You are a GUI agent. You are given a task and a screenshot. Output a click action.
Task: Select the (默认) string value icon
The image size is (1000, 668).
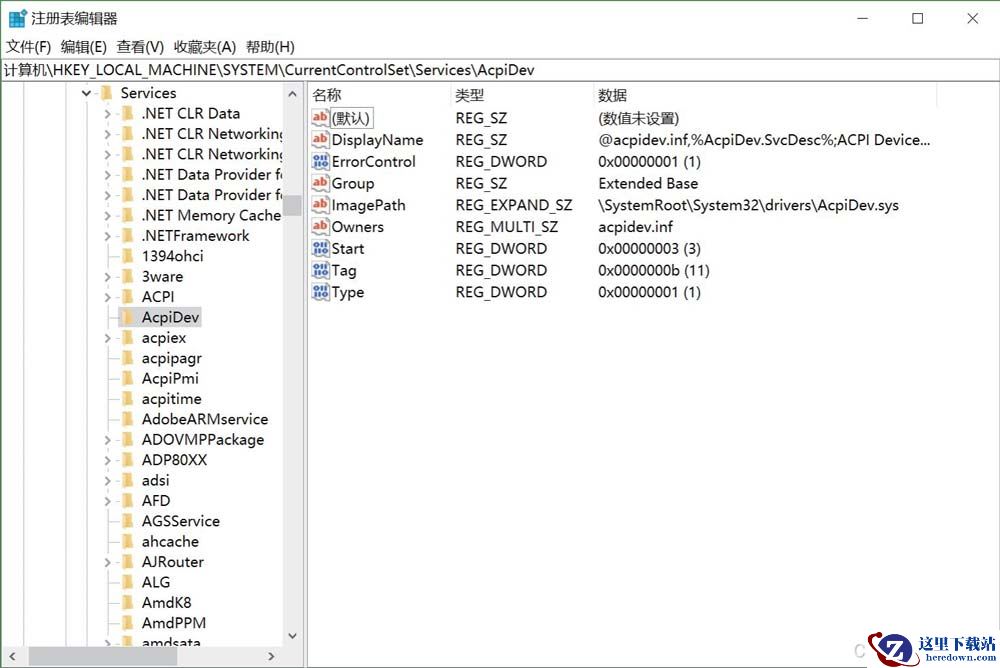point(320,118)
